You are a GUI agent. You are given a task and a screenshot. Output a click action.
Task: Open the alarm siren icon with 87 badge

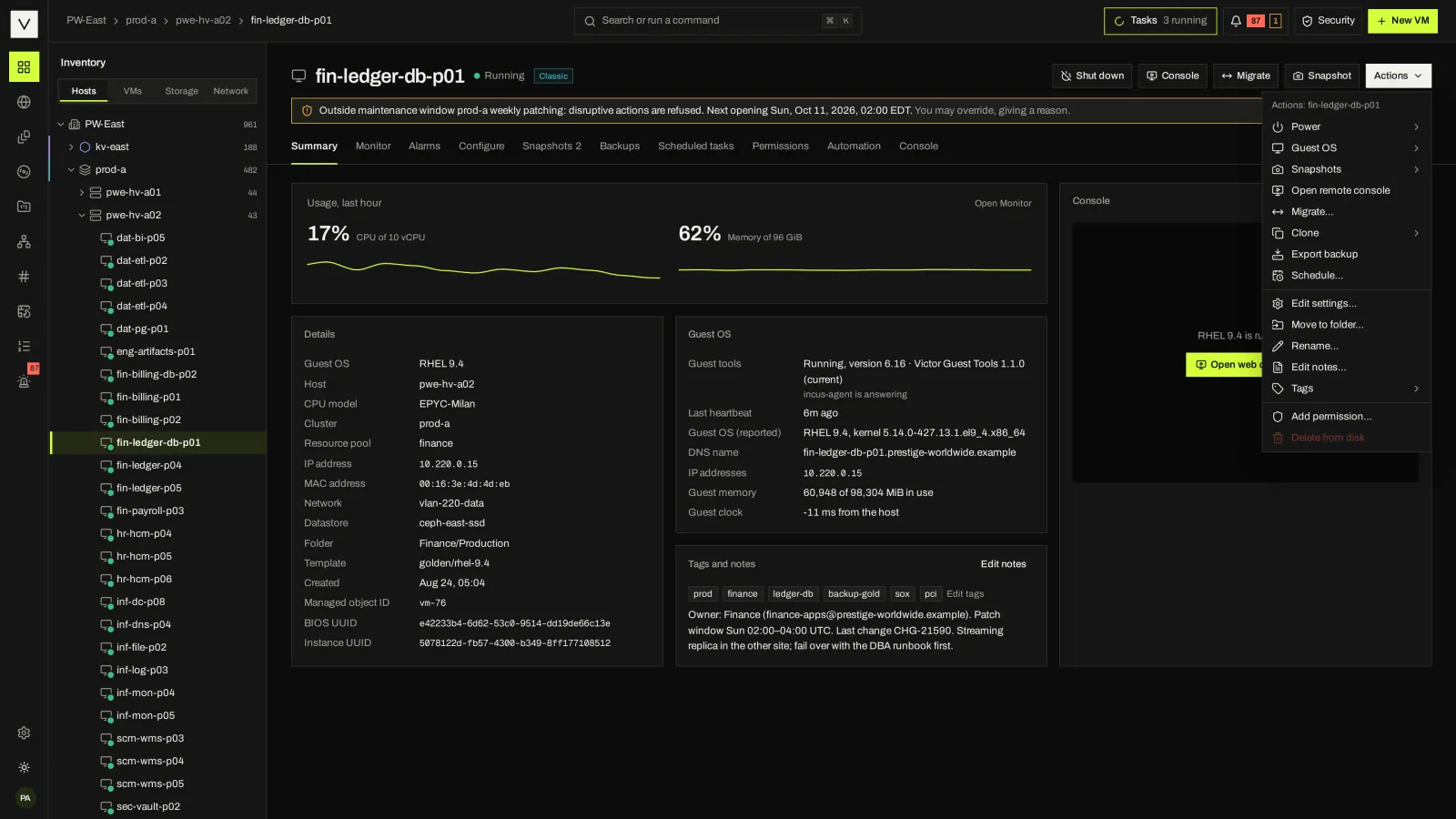coord(24,381)
